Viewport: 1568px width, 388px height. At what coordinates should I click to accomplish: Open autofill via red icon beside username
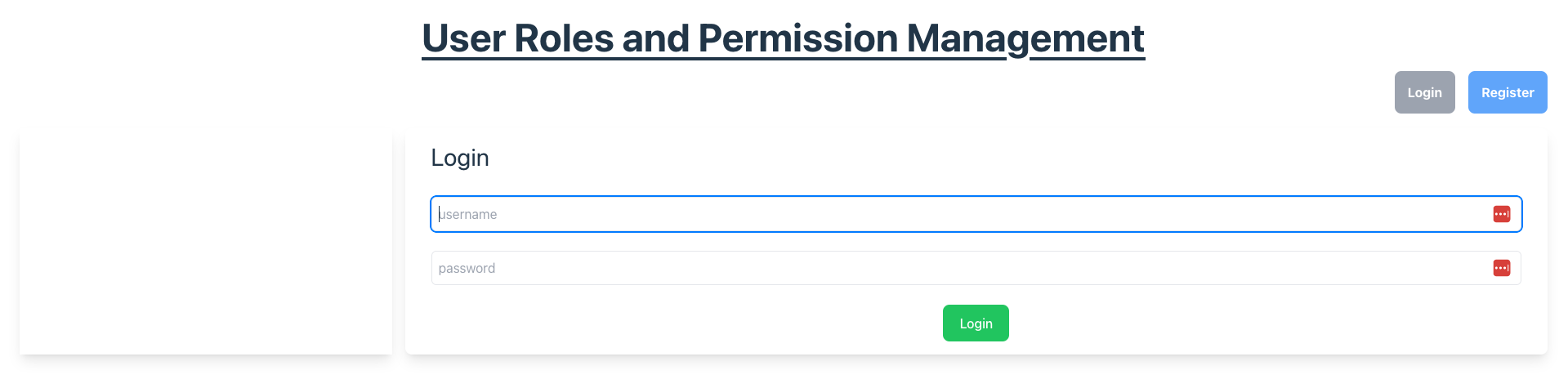[x=1501, y=214]
